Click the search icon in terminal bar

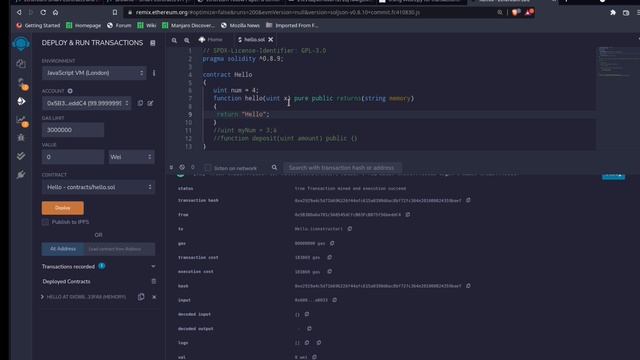274,167
